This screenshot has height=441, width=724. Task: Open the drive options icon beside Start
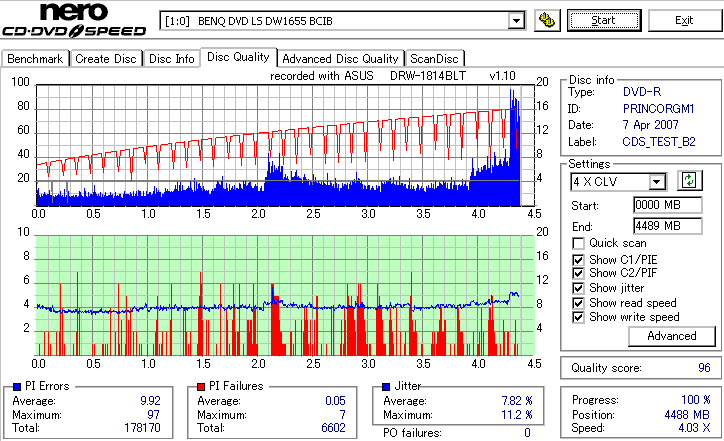pos(547,20)
